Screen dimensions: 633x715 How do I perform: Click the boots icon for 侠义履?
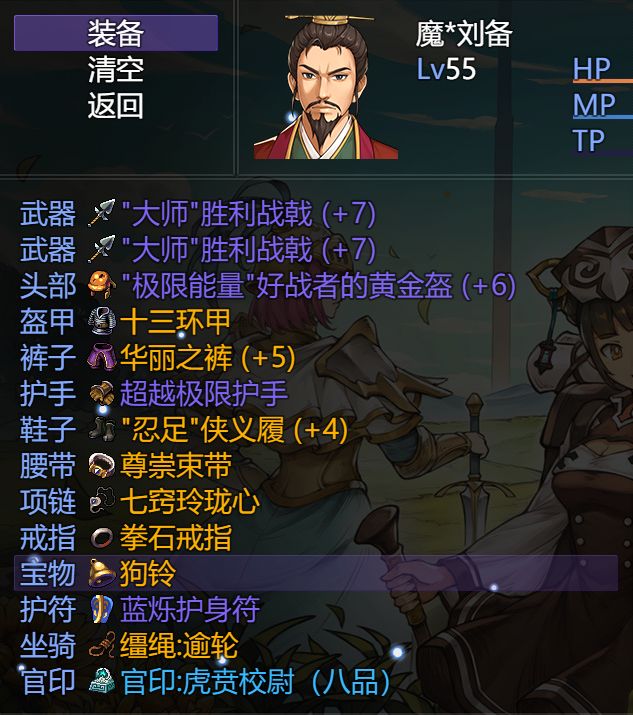101,429
